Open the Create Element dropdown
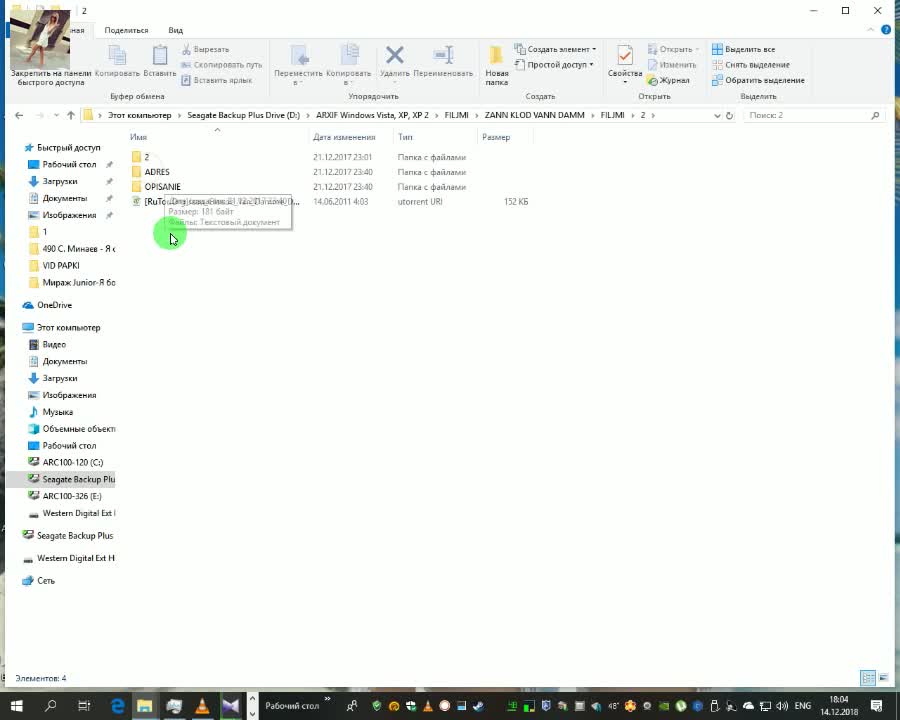 pos(555,49)
